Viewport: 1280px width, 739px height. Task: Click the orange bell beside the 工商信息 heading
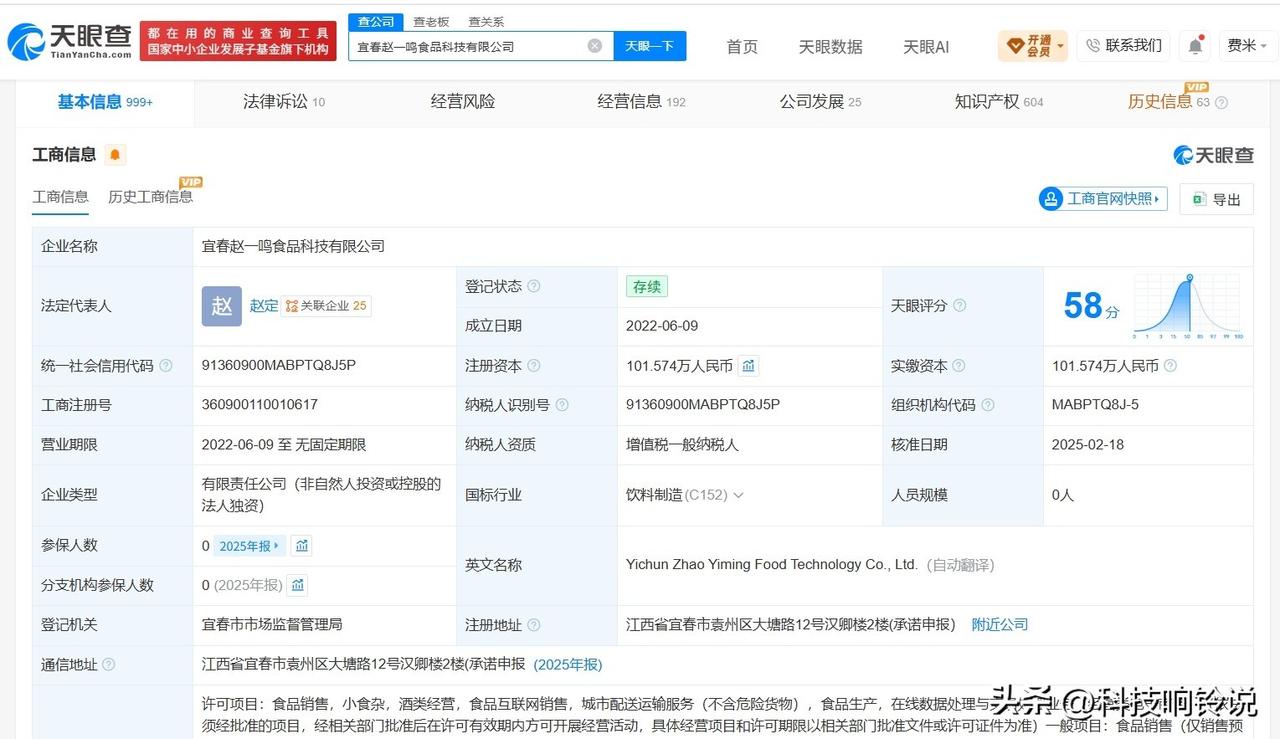click(x=115, y=155)
